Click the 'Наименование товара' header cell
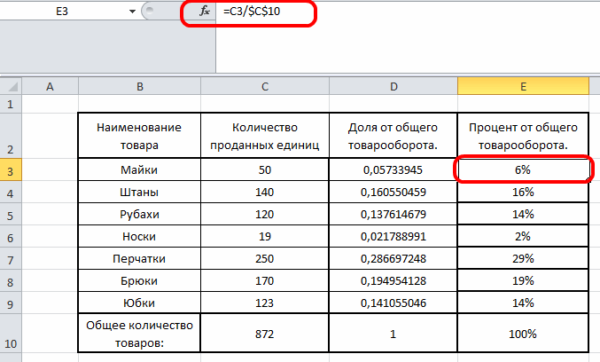The height and width of the screenshot is (362, 600). pos(139,135)
